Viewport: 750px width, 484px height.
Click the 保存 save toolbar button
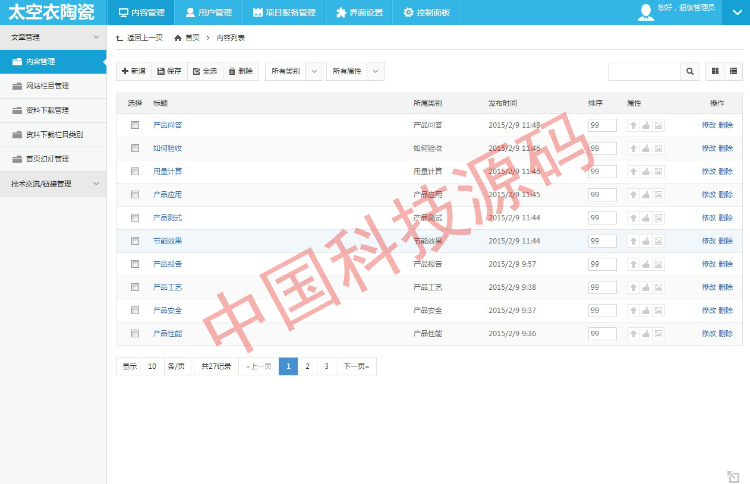pos(170,72)
